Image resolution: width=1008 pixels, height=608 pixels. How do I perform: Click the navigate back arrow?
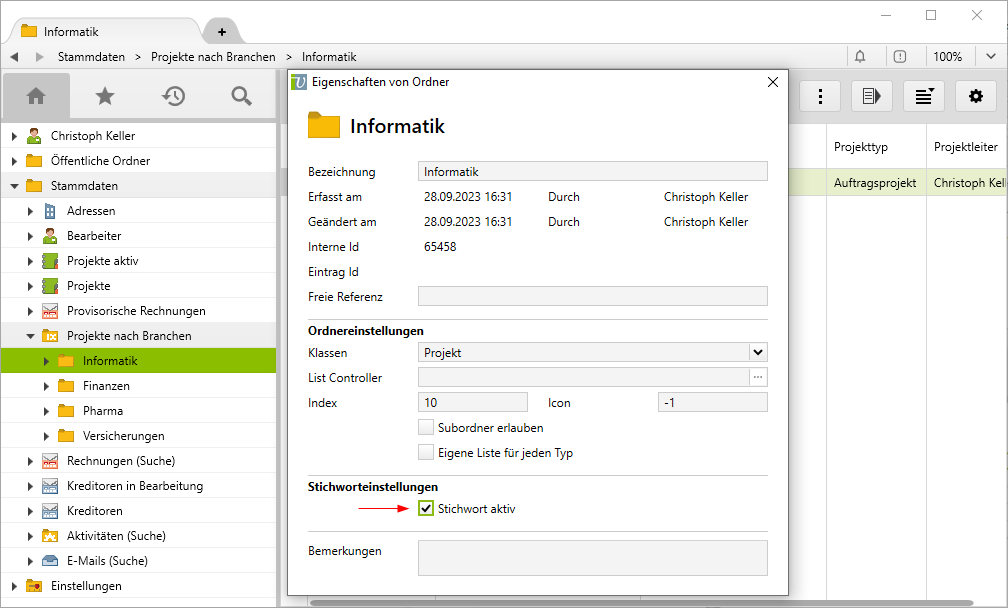coord(15,57)
